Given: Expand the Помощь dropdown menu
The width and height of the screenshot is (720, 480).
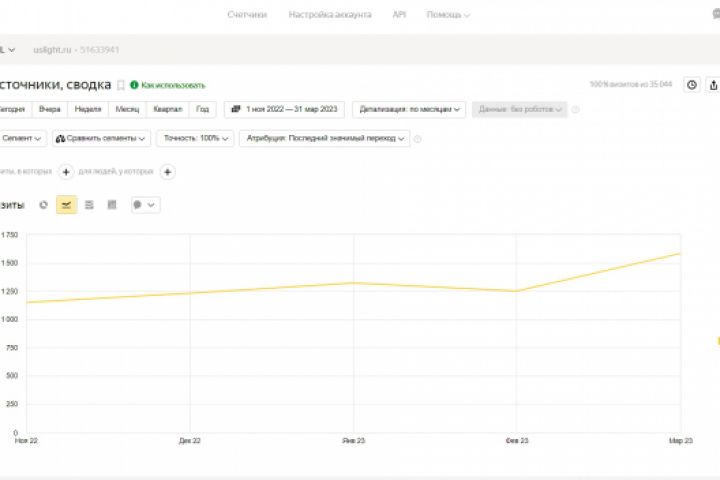Looking at the screenshot, I should [x=448, y=15].
